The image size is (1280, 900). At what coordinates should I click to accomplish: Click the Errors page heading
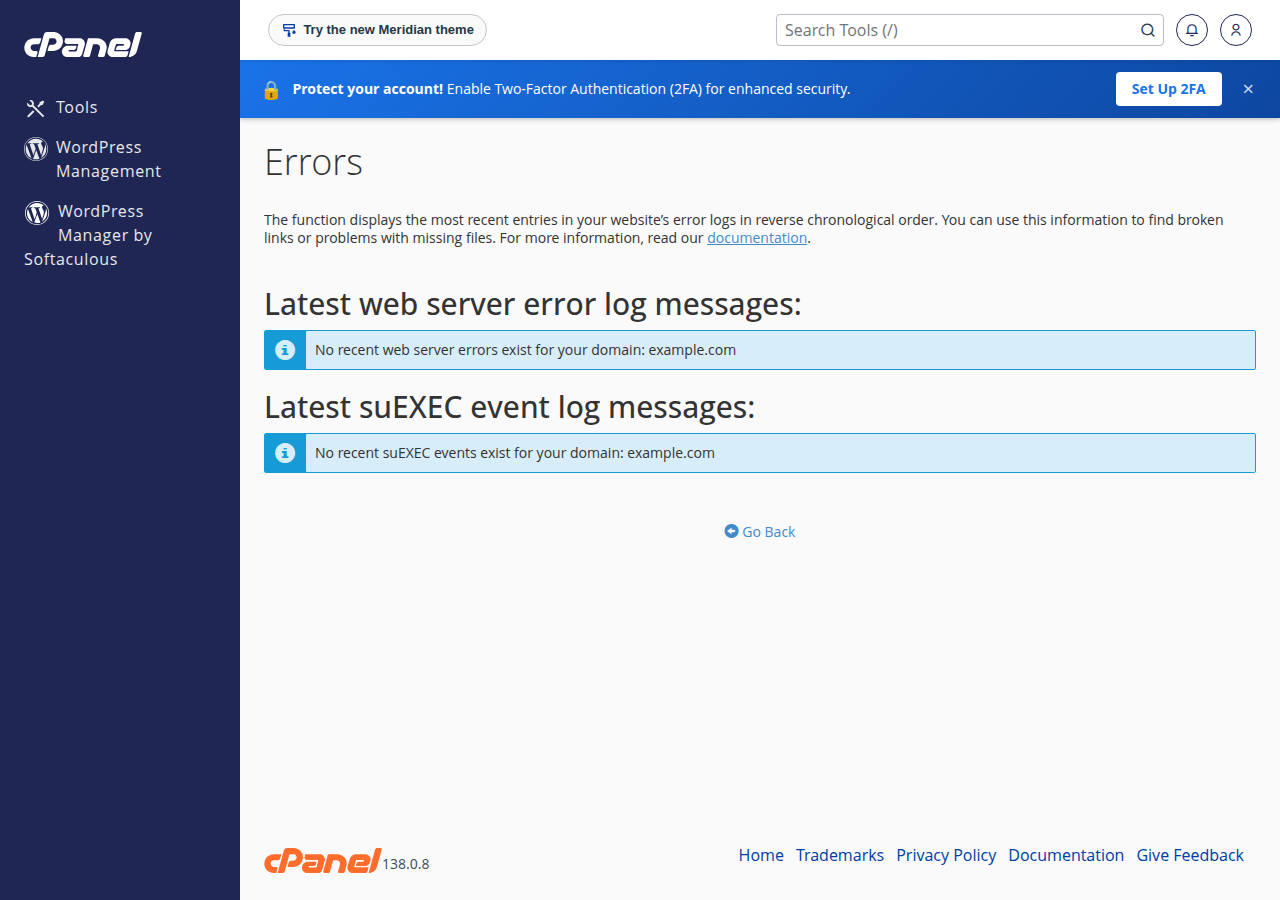click(313, 162)
